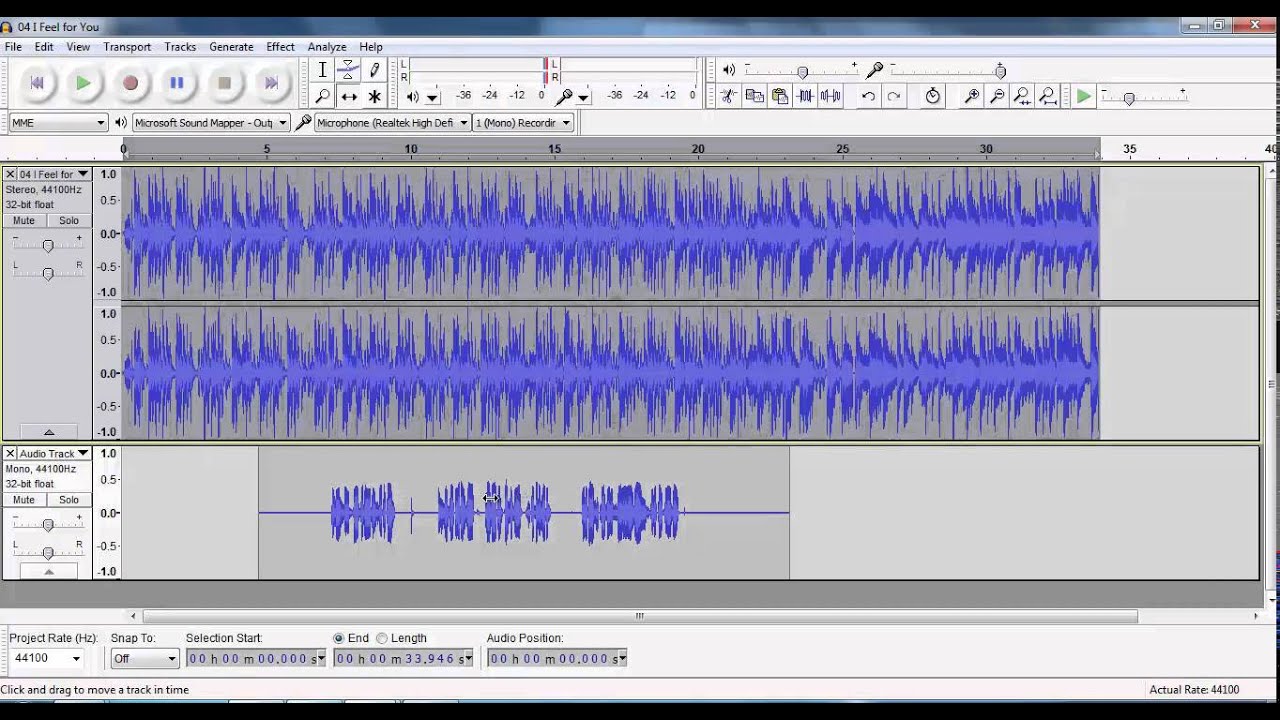The width and height of the screenshot is (1280, 720).
Task: Close the '04 I Feel for' track
Action: [x=10, y=174]
